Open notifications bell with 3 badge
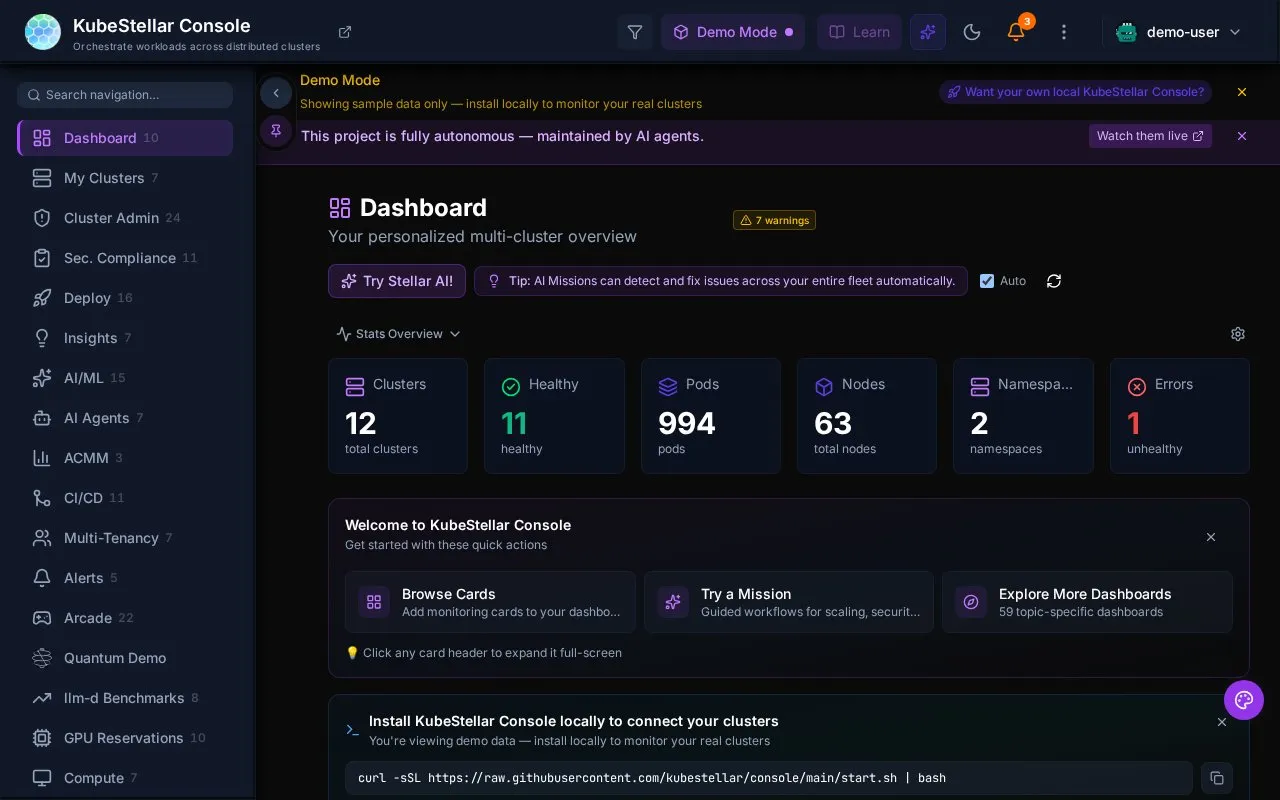This screenshot has height=800, width=1280. (1017, 31)
